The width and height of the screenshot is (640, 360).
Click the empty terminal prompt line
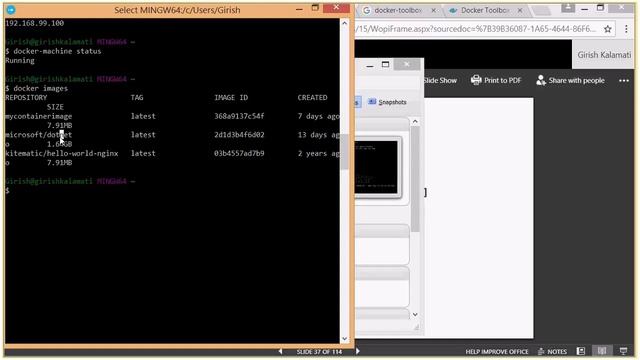[7, 191]
